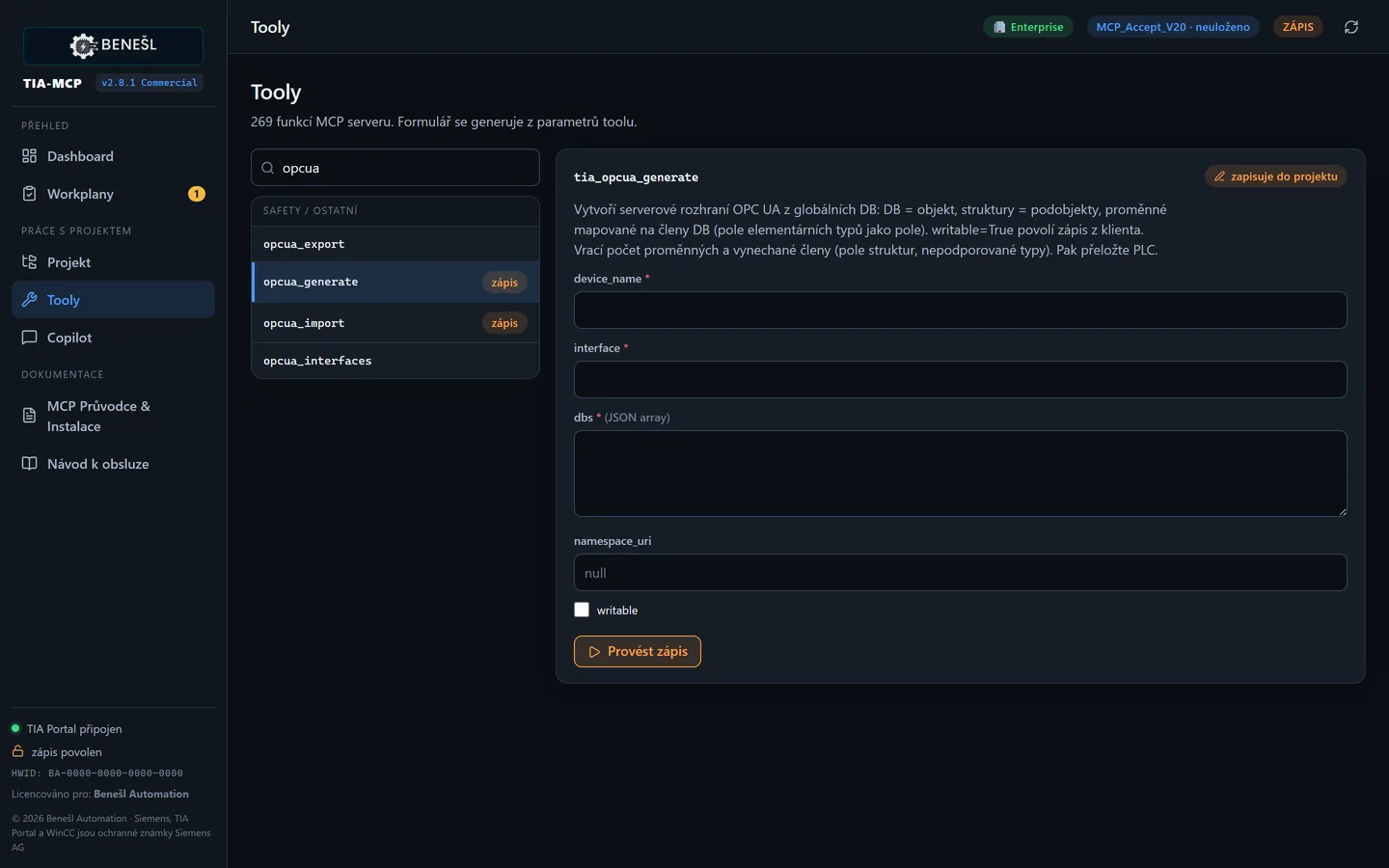
Task: Click the ZÁPIS mode badge
Action: 1298,27
